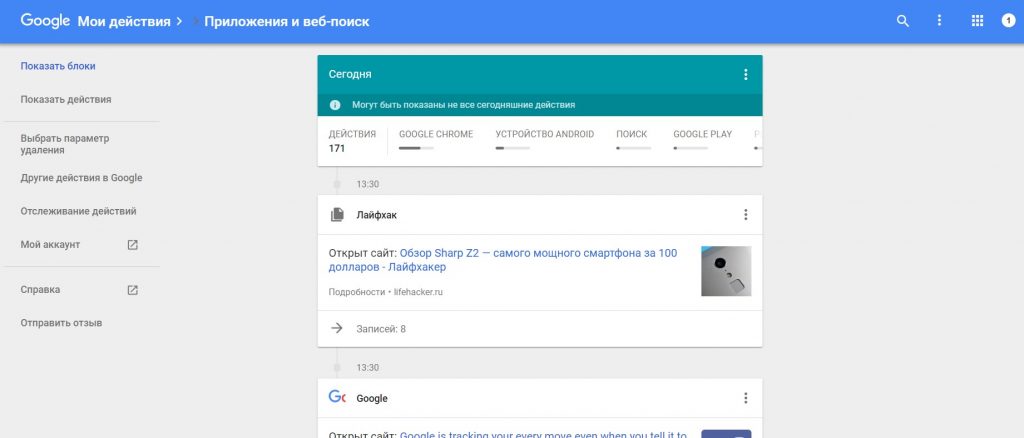Go to Мои действия breadcrumb
Screen dimensions: 1024x438
(x=124, y=22)
